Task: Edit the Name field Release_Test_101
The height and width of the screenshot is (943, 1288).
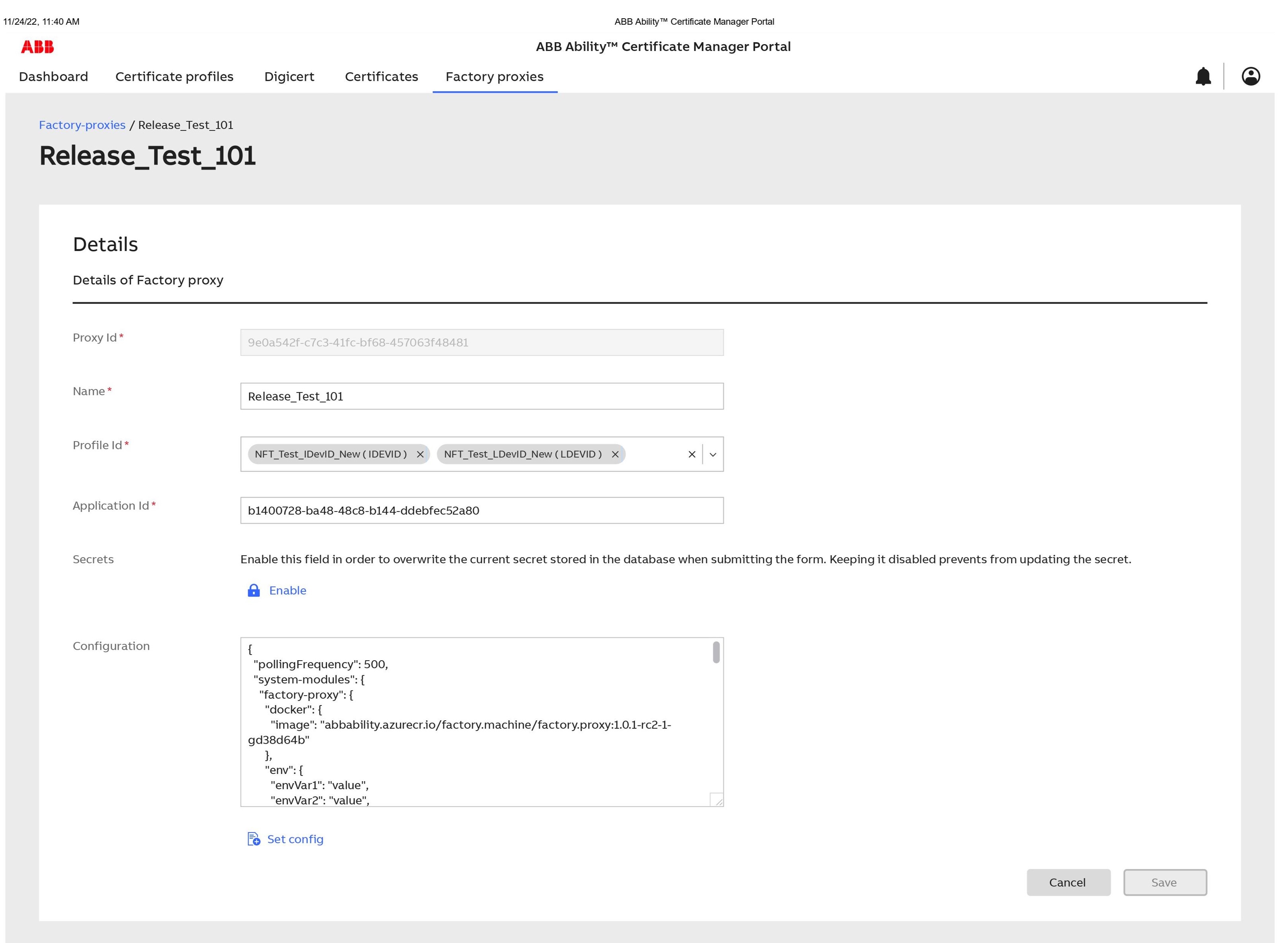Action: coord(482,396)
